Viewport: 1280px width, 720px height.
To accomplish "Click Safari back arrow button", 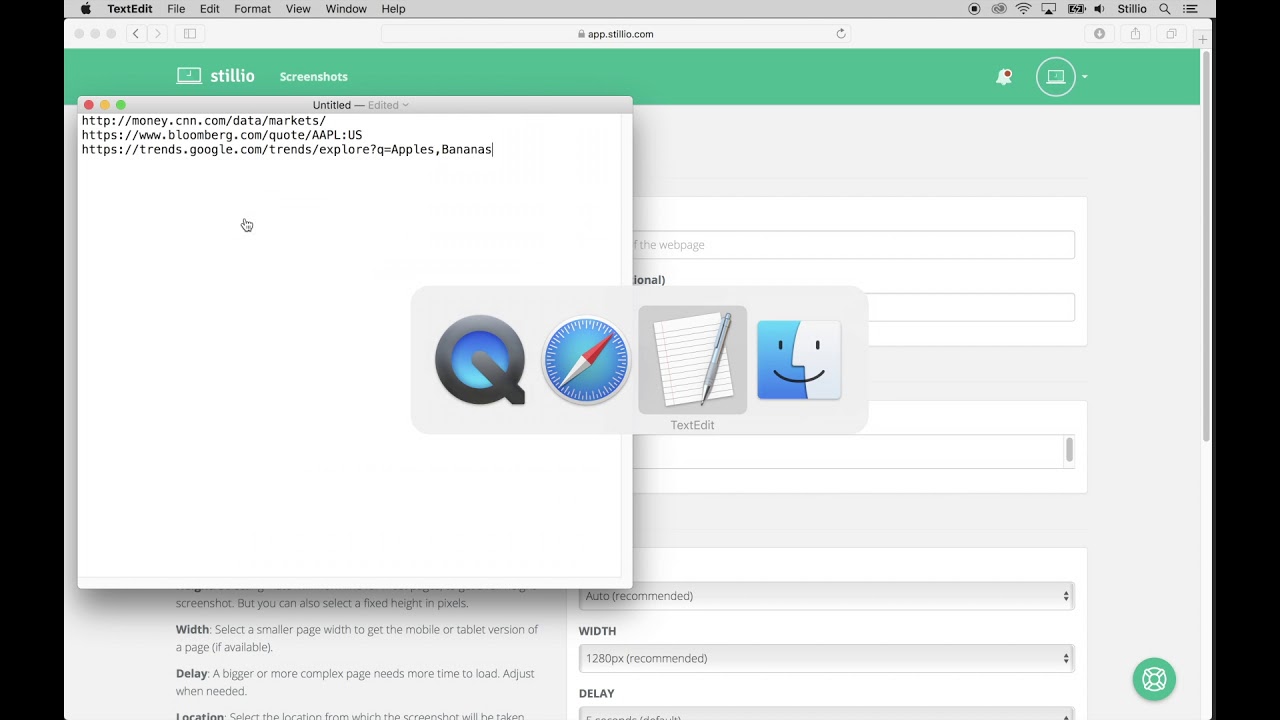I will pyautogui.click(x=137, y=34).
